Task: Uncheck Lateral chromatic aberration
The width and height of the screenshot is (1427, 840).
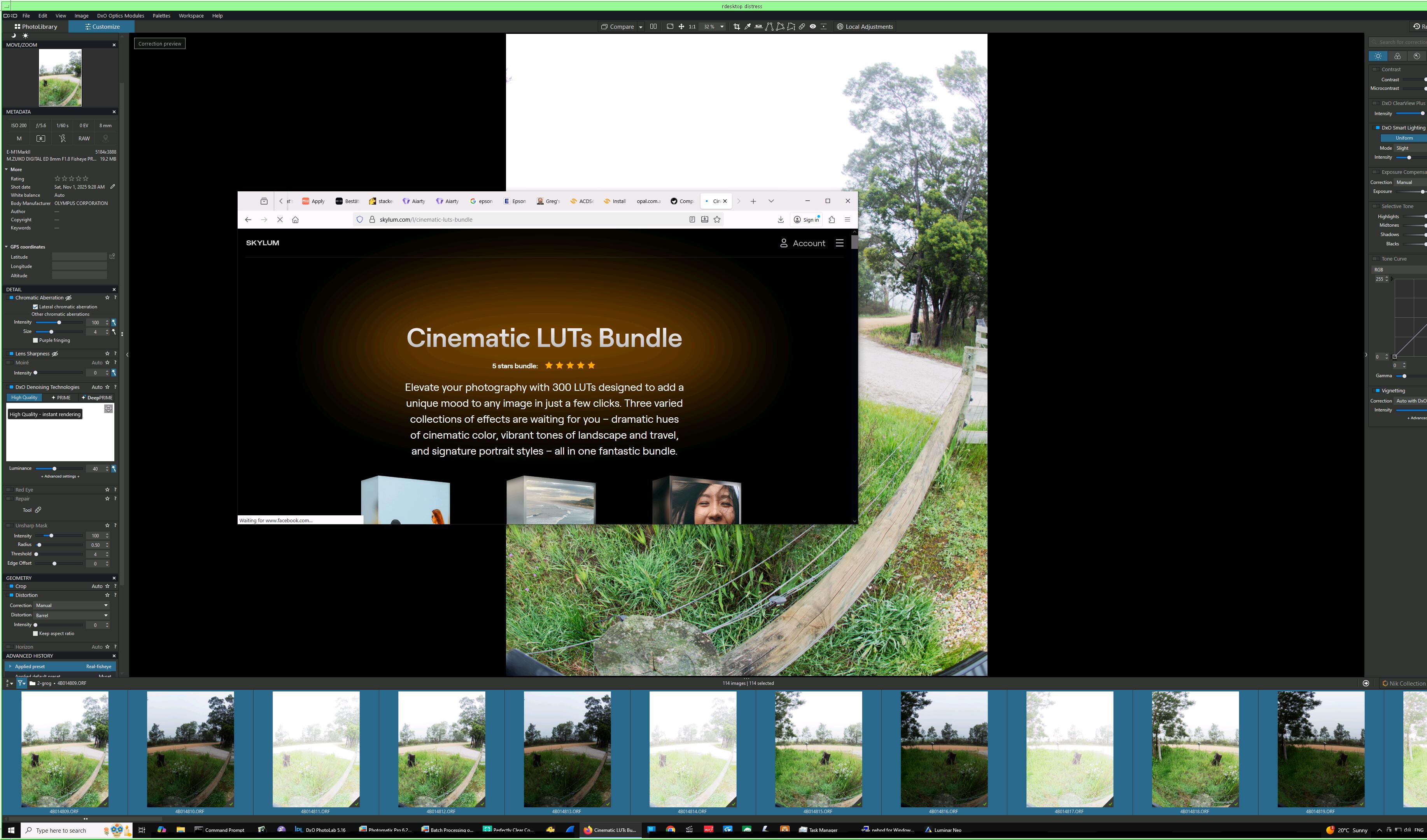Action: 36,307
